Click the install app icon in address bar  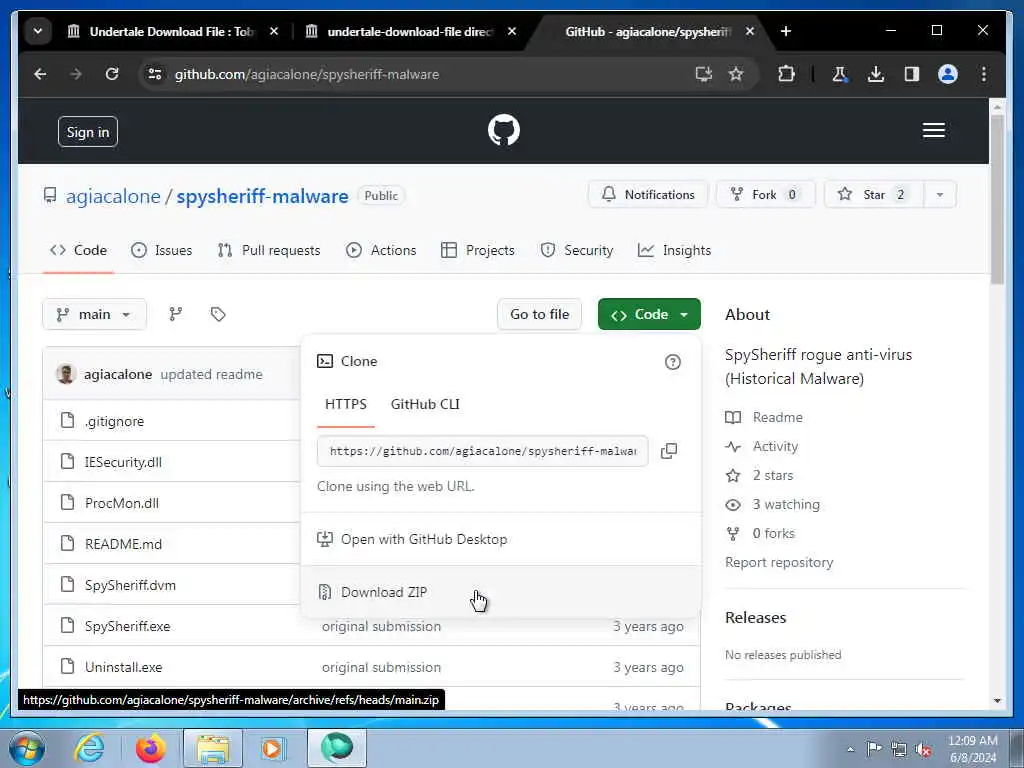(x=703, y=74)
